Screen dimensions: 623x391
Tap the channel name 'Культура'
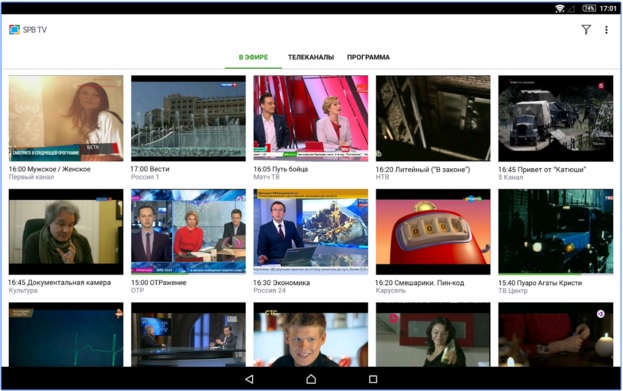(x=23, y=290)
